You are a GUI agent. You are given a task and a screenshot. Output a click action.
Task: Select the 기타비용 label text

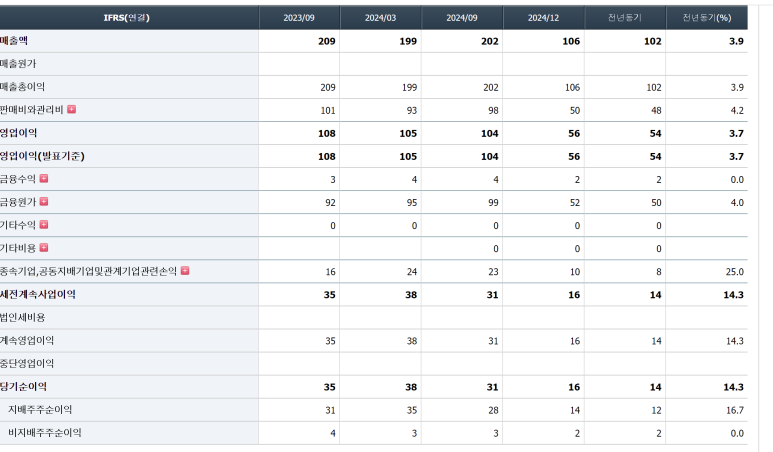(18, 248)
